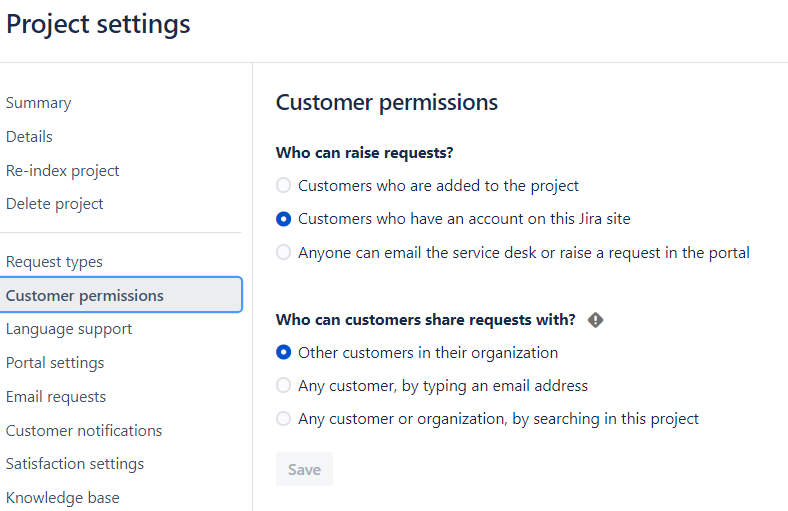Go to Knowledge base settings
This screenshot has width=788, height=511.
pos(62,497)
